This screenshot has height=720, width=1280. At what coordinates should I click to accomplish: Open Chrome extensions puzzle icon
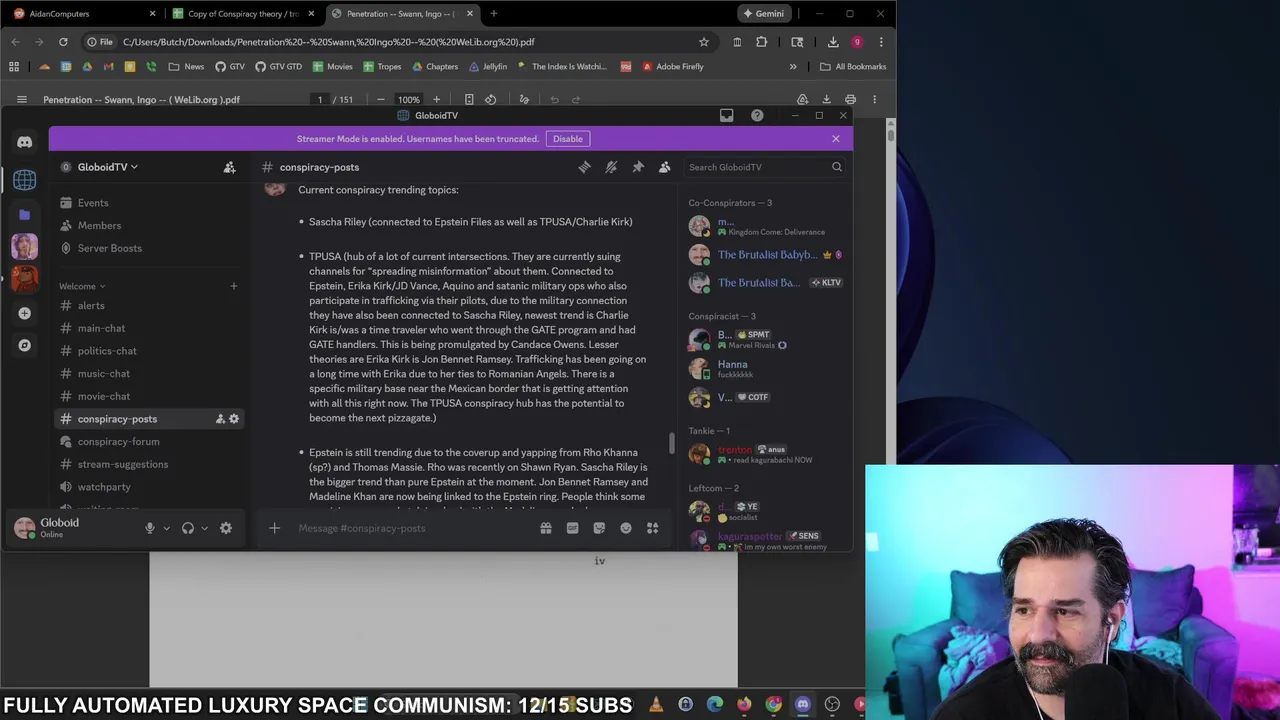[762, 42]
